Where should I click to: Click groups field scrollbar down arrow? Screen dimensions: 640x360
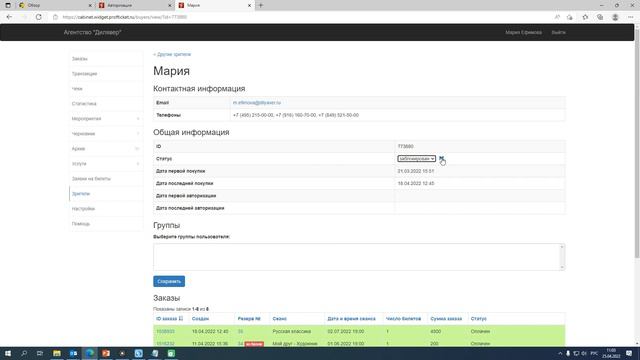click(x=562, y=267)
